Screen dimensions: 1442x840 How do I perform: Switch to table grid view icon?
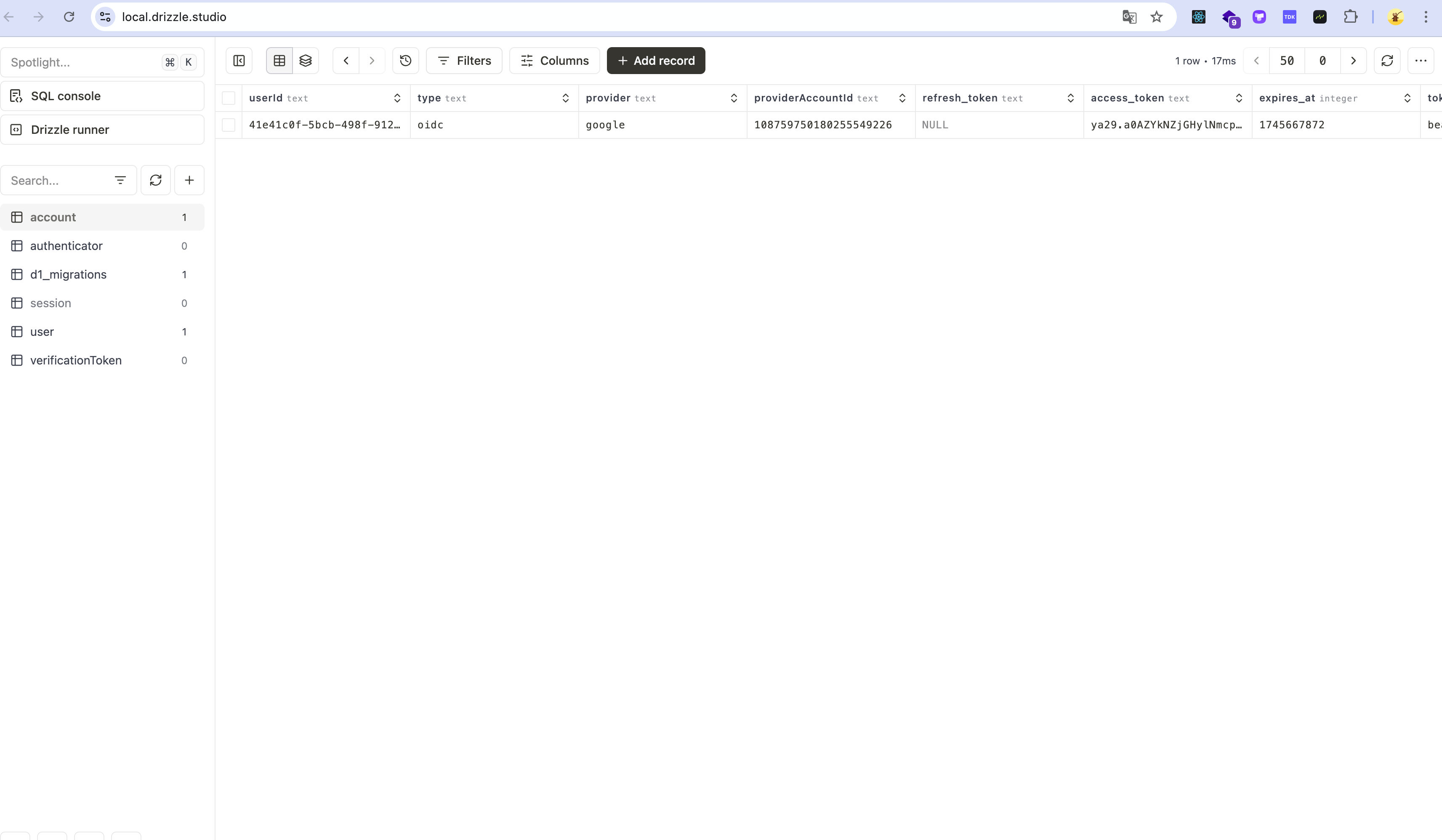[279, 61]
